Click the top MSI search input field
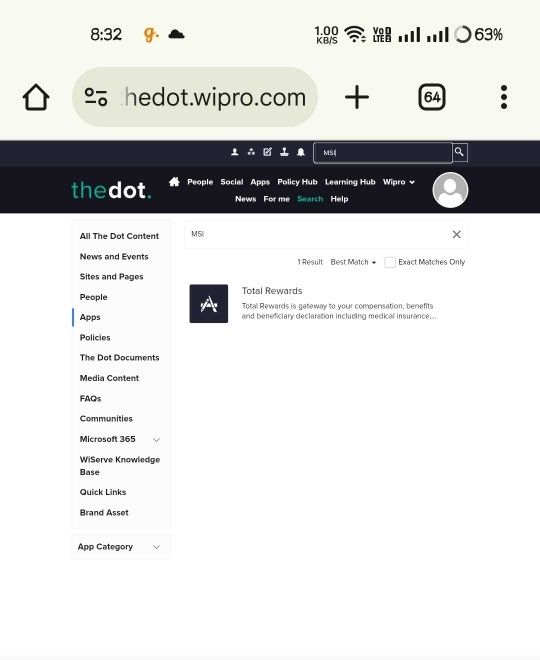The width and height of the screenshot is (540, 660). (x=383, y=152)
